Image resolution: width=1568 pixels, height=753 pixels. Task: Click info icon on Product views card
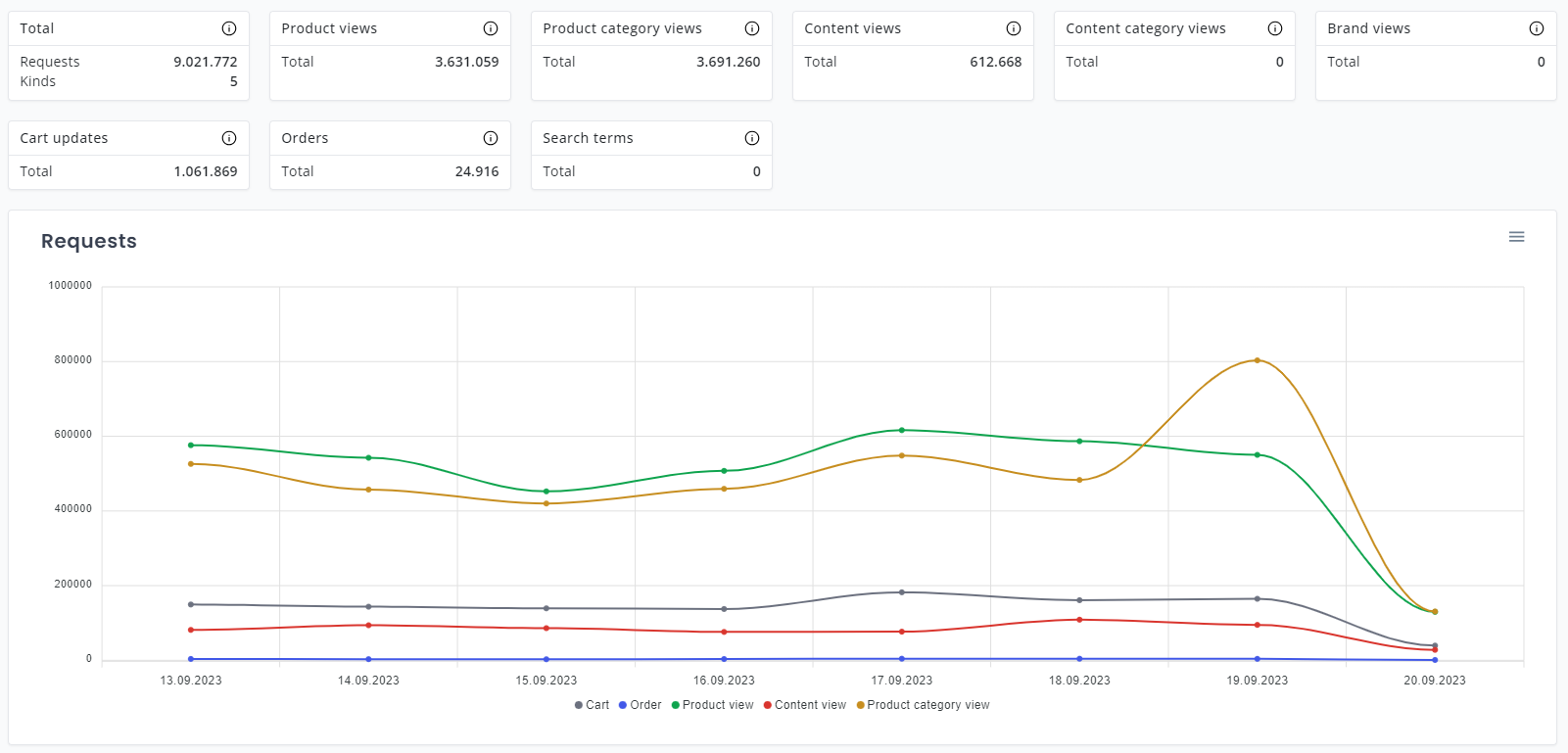[x=491, y=28]
